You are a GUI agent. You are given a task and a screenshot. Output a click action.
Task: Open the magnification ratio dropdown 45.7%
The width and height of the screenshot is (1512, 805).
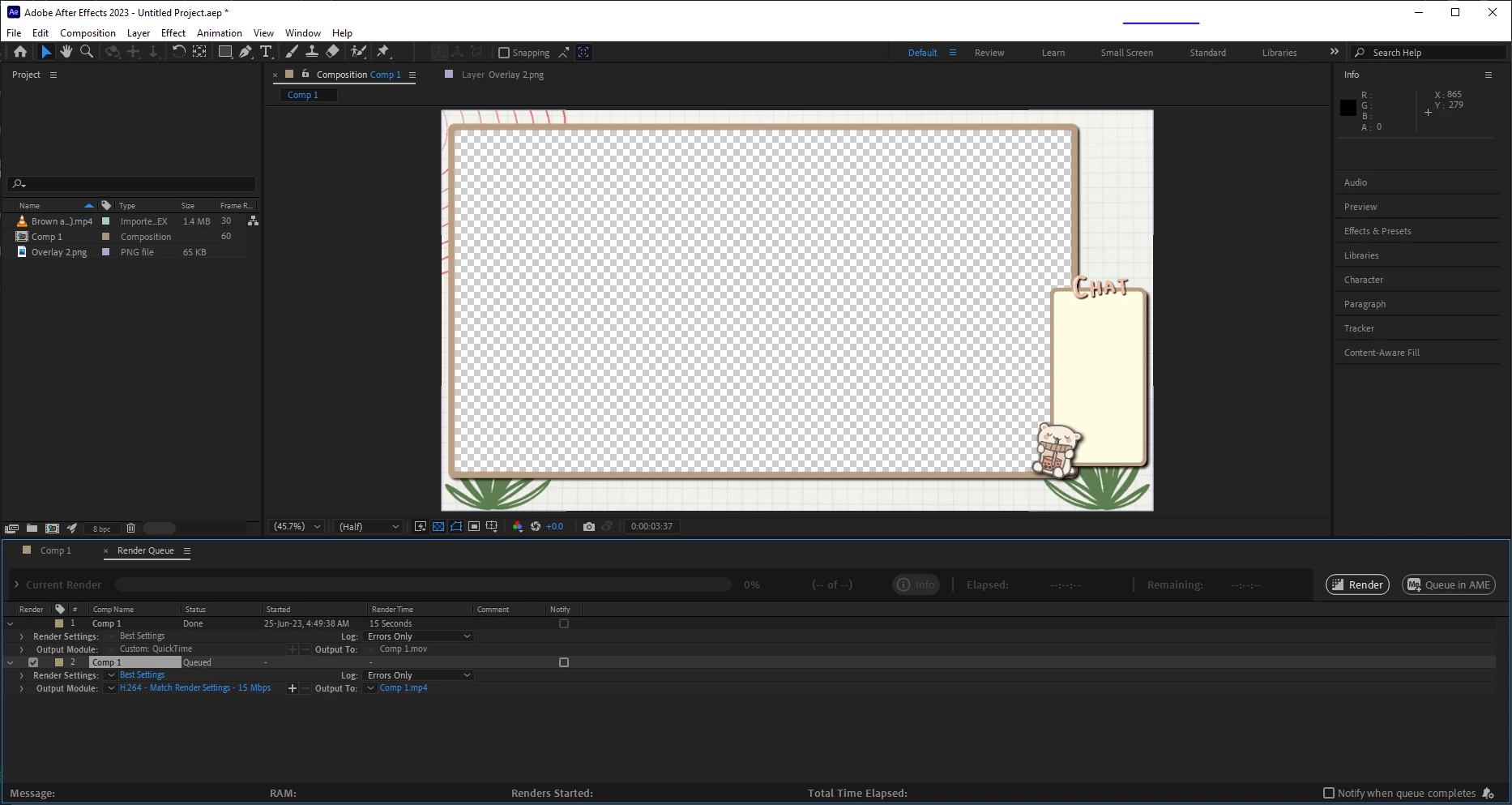pyautogui.click(x=297, y=527)
